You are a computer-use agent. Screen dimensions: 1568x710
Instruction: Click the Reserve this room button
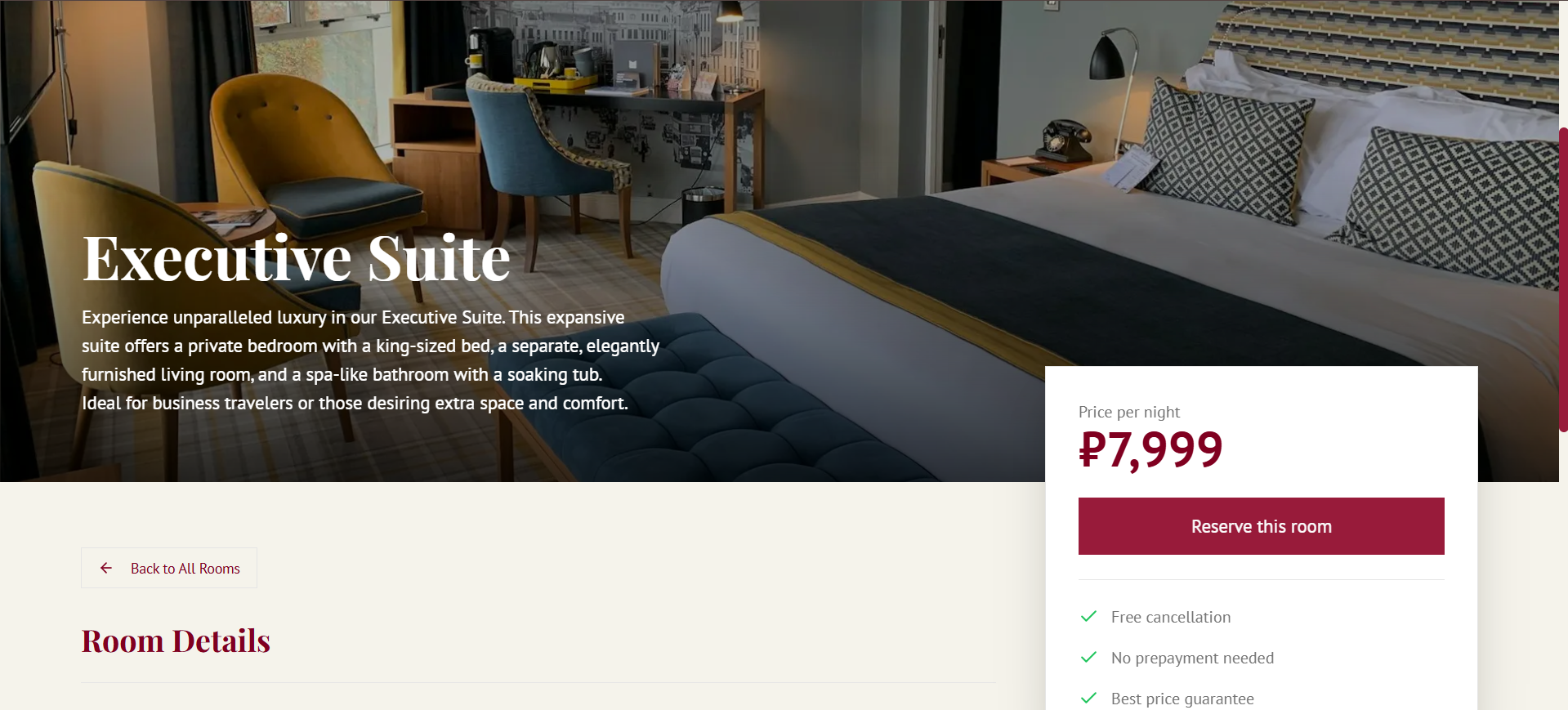tap(1261, 526)
